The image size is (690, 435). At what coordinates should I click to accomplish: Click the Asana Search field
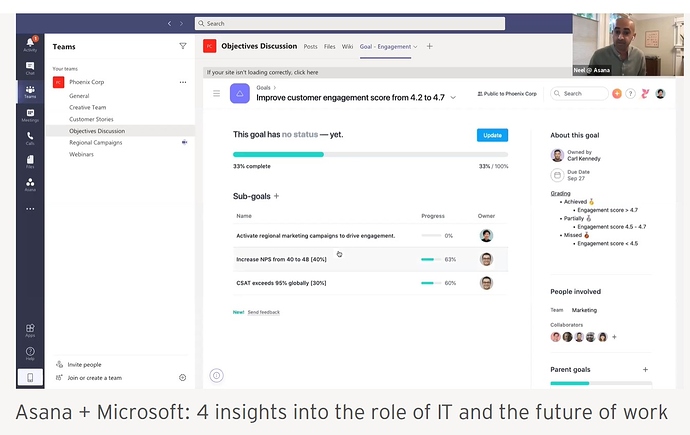coord(579,94)
